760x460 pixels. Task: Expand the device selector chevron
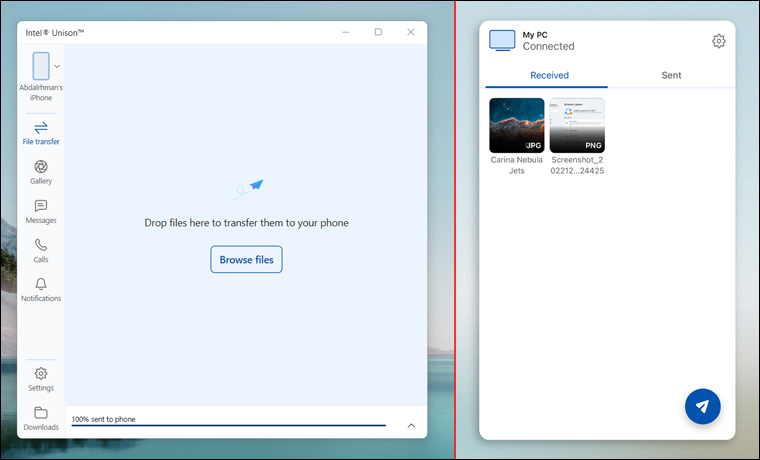coord(57,66)
